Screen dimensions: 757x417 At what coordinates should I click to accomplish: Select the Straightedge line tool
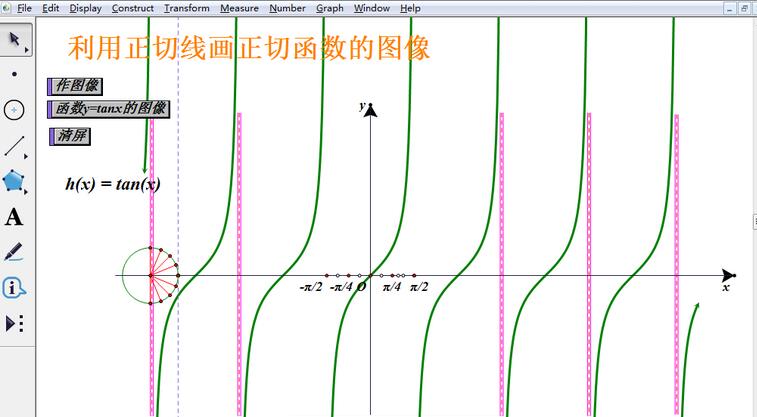pos(14,146)
